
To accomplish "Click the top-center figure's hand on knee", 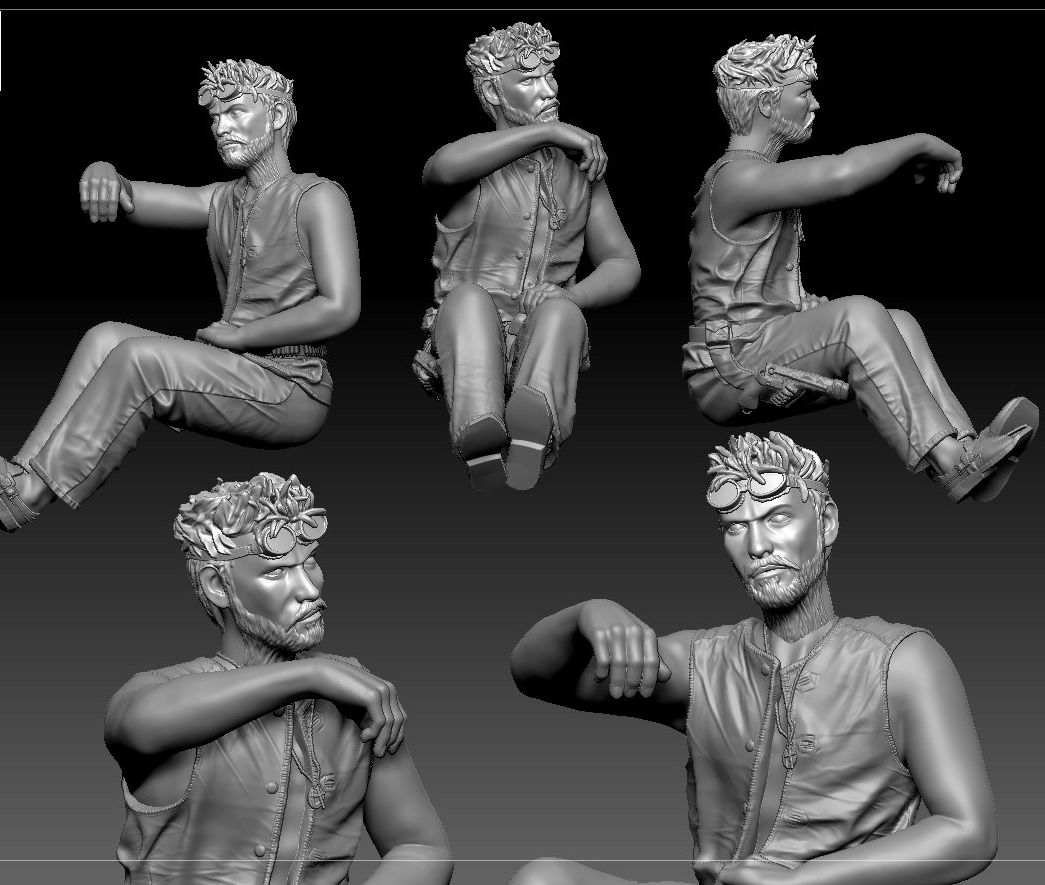I will coord(550,293).
